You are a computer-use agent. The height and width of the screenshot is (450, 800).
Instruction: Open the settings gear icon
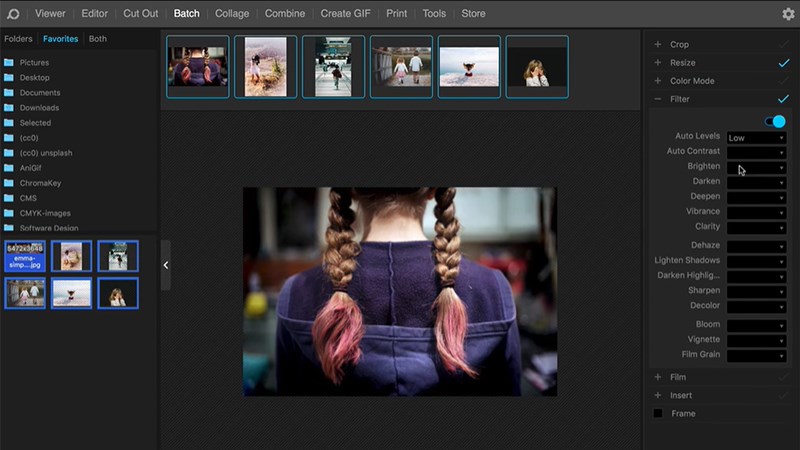coord(787,14)
